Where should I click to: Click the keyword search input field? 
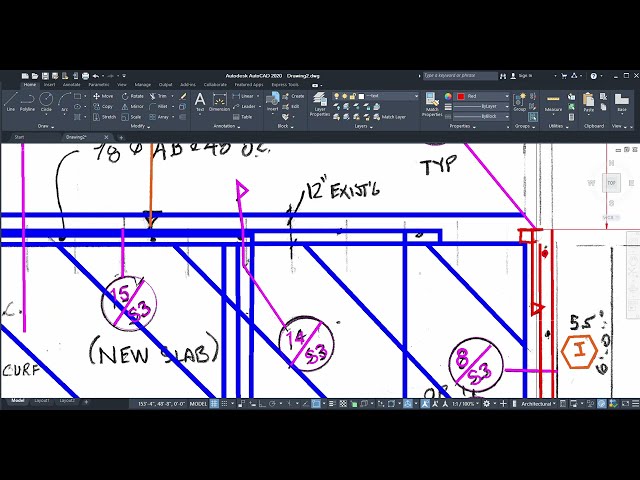coord(460,76)
